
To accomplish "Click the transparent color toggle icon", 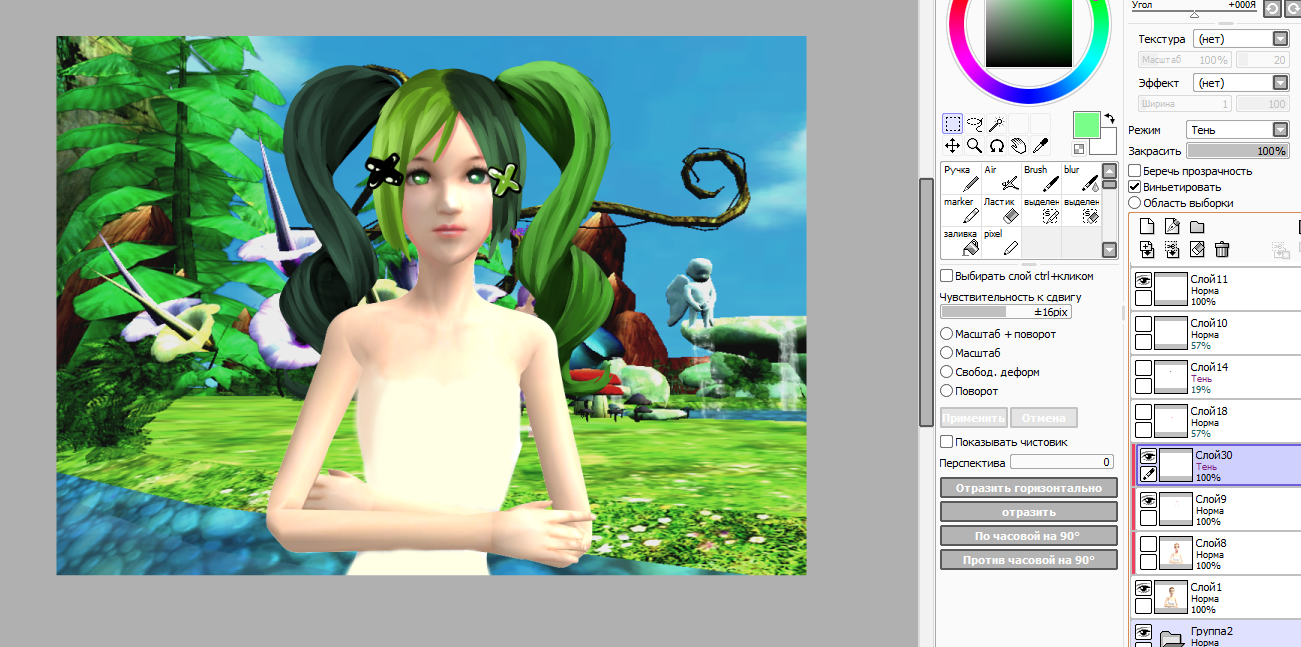I will tap(1079, 149).
